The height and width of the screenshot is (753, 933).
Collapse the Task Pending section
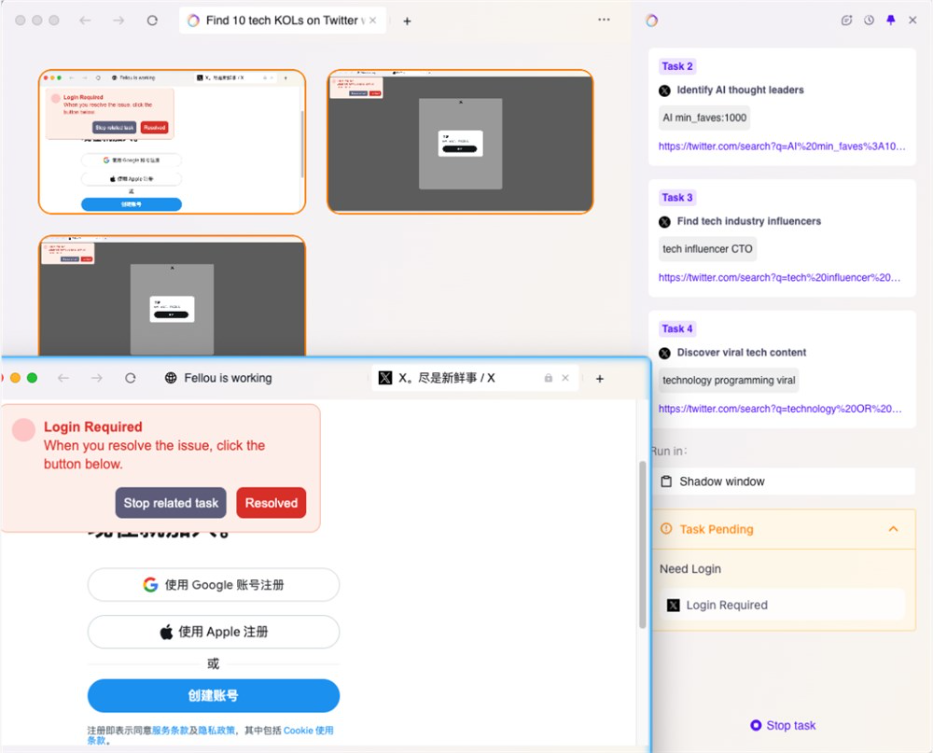click(x=894, y=529)
